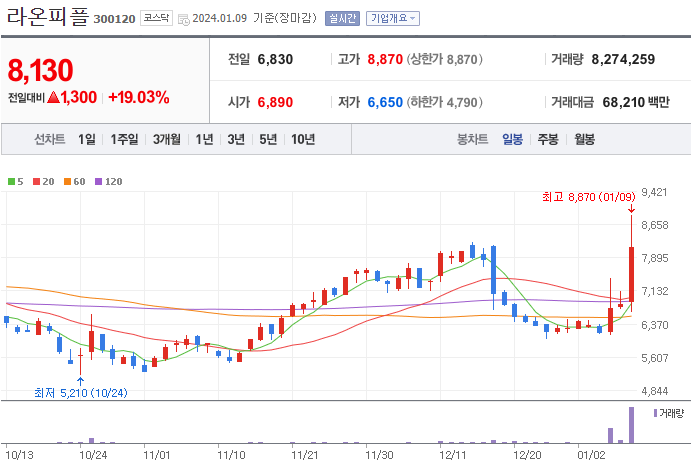Click the stock name 라온피플
The width and height of the screenshot is (691, 475).
click(x=48, y=17)
